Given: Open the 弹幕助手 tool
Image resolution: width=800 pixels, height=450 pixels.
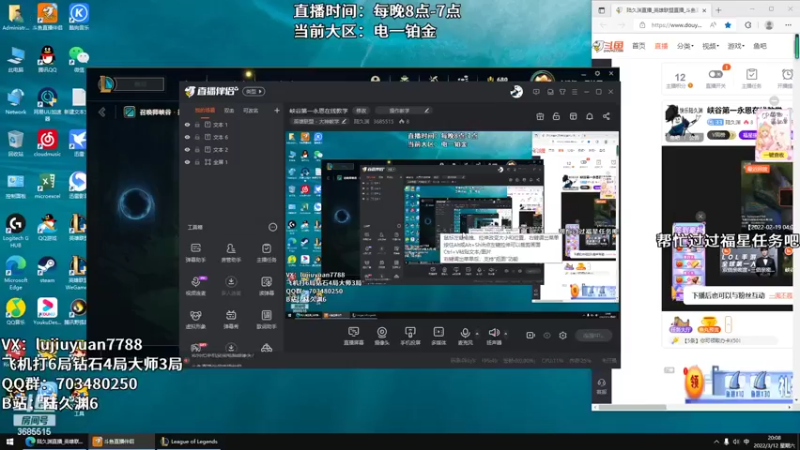Looking at the screenshot, I should click(195, 253).
